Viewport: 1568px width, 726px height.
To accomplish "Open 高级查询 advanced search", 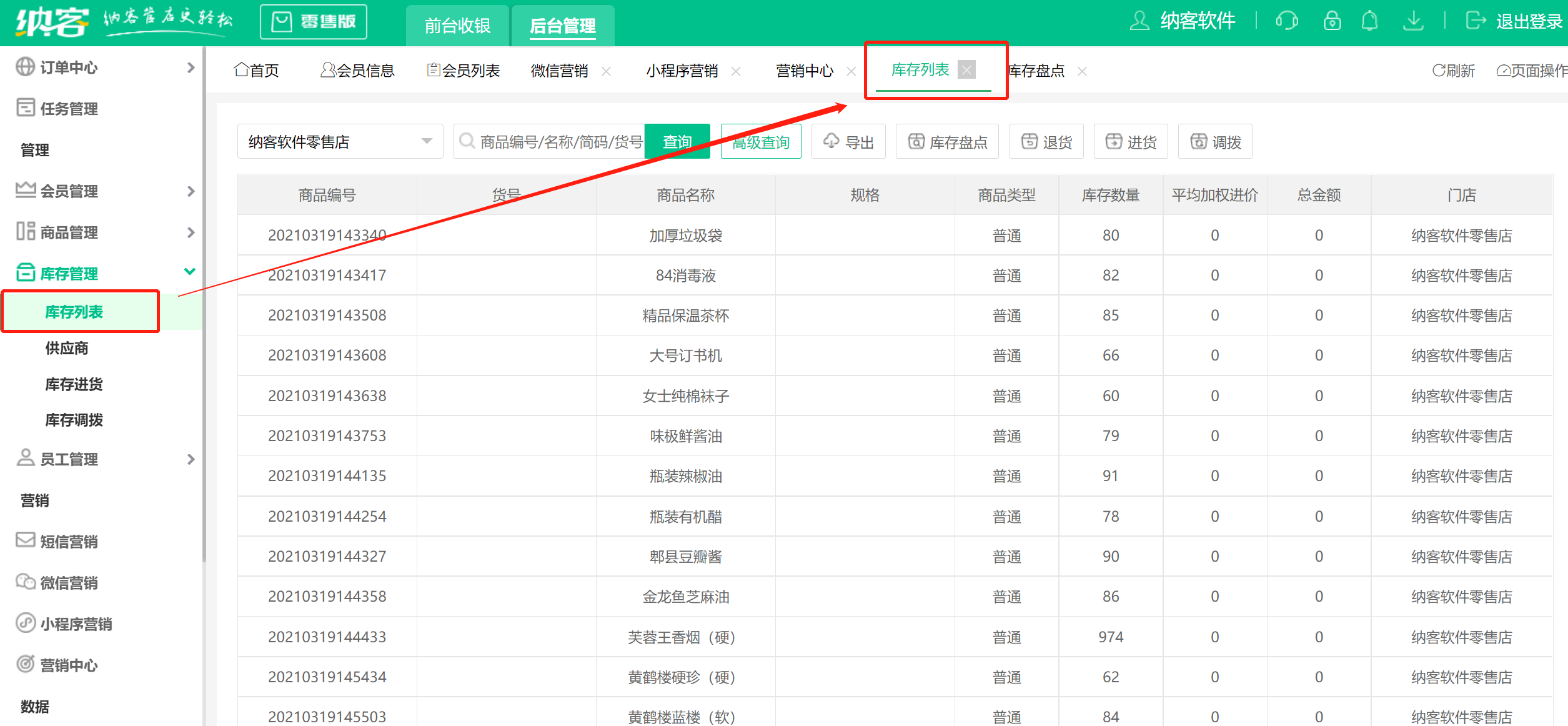I will pos(760,141).
